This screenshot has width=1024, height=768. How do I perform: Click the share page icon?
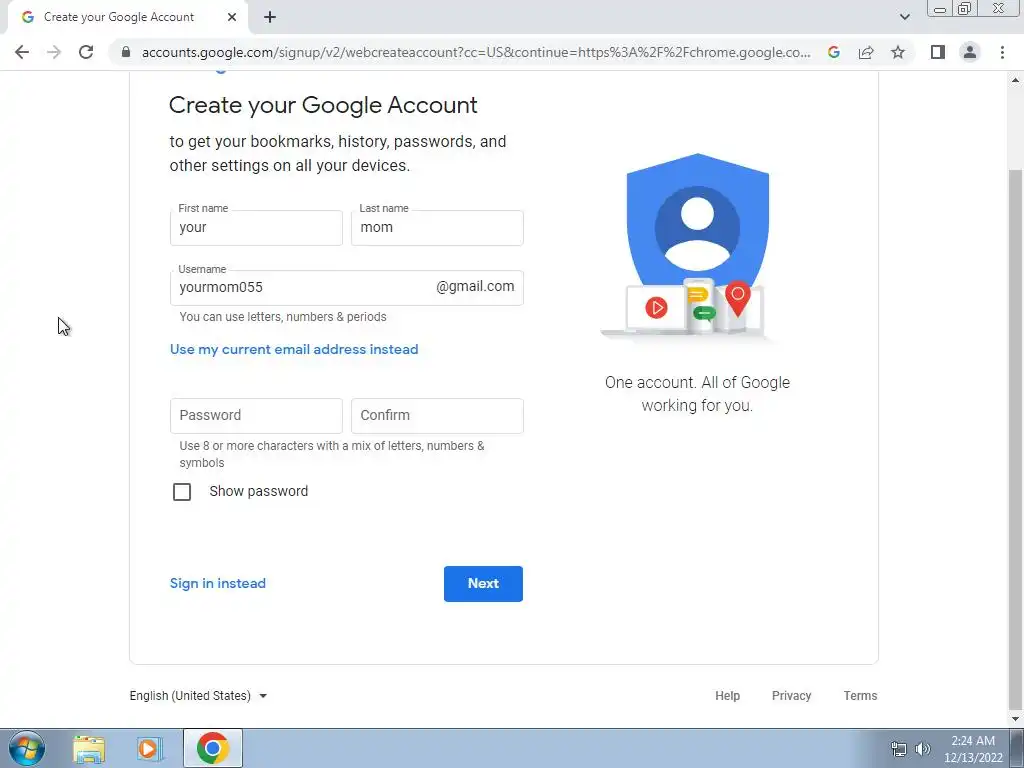tap(866, 52)
